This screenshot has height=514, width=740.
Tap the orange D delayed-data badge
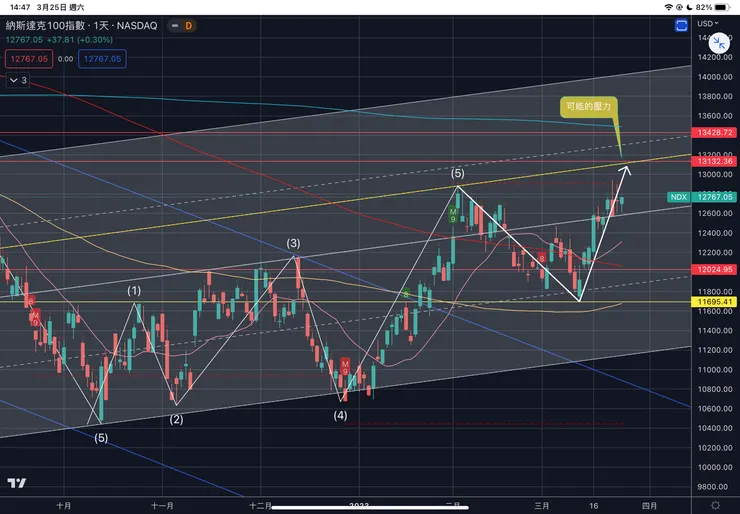189,26
